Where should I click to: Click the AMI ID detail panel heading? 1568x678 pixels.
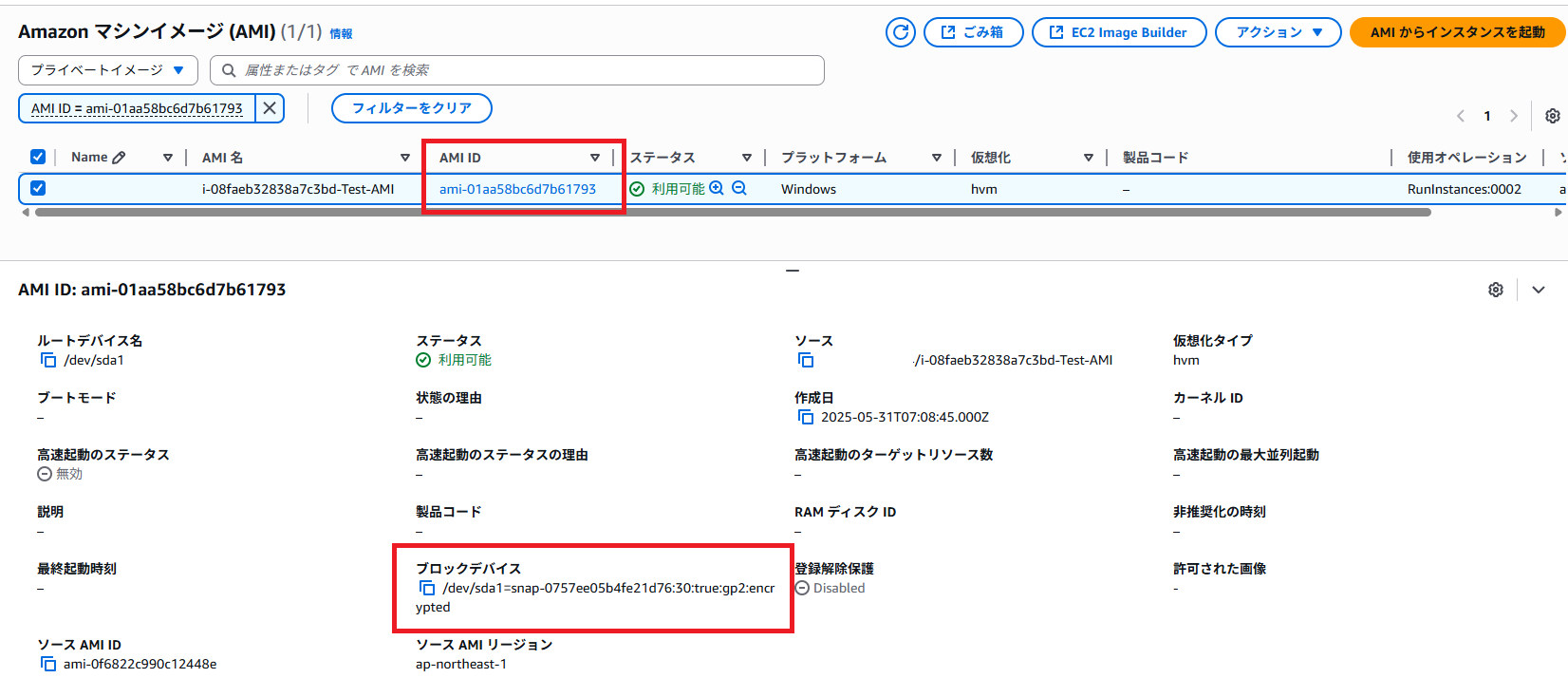tap(152, 290)
